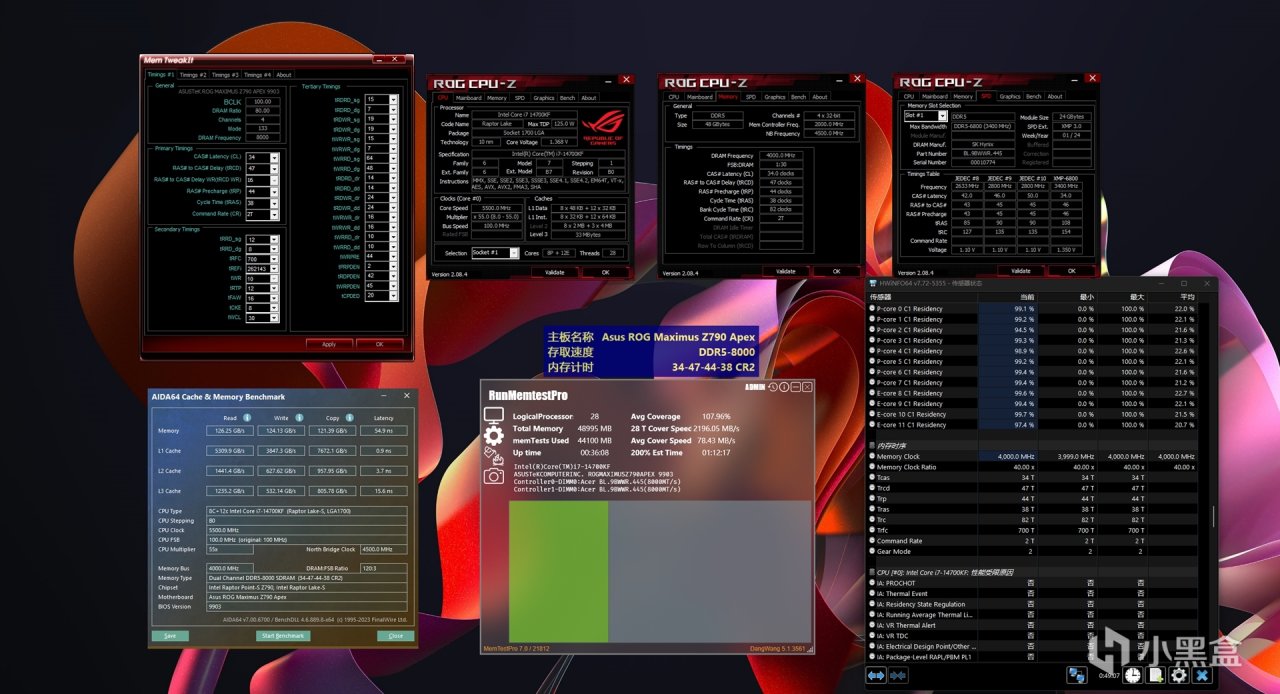Open the monitor icon in RunMemtestPro
The height and width of the screenshot is (694, 1280).
tap(493, 416)
